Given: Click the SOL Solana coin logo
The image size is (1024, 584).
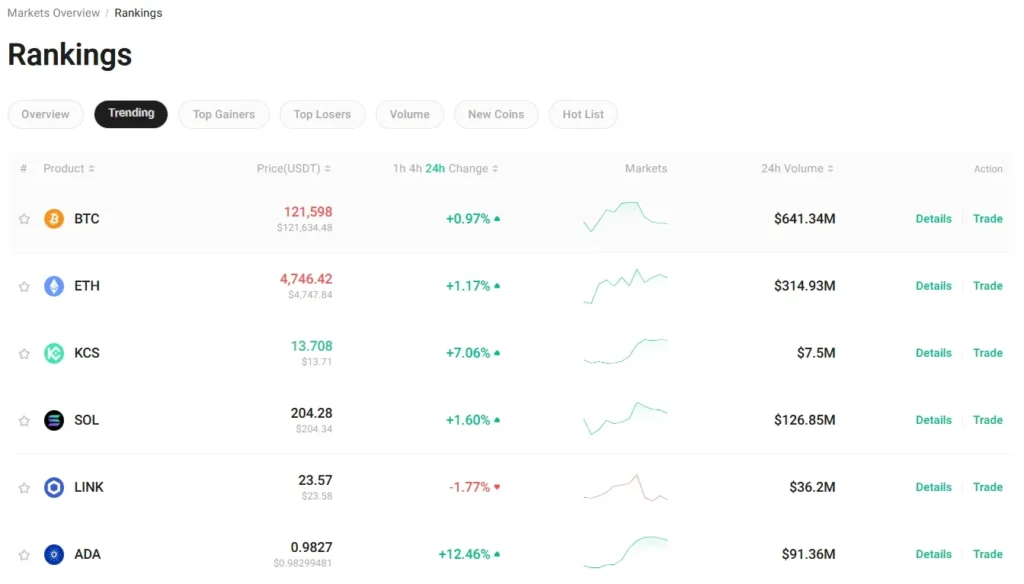Looking at the screenshot, I should click(55, 419).
